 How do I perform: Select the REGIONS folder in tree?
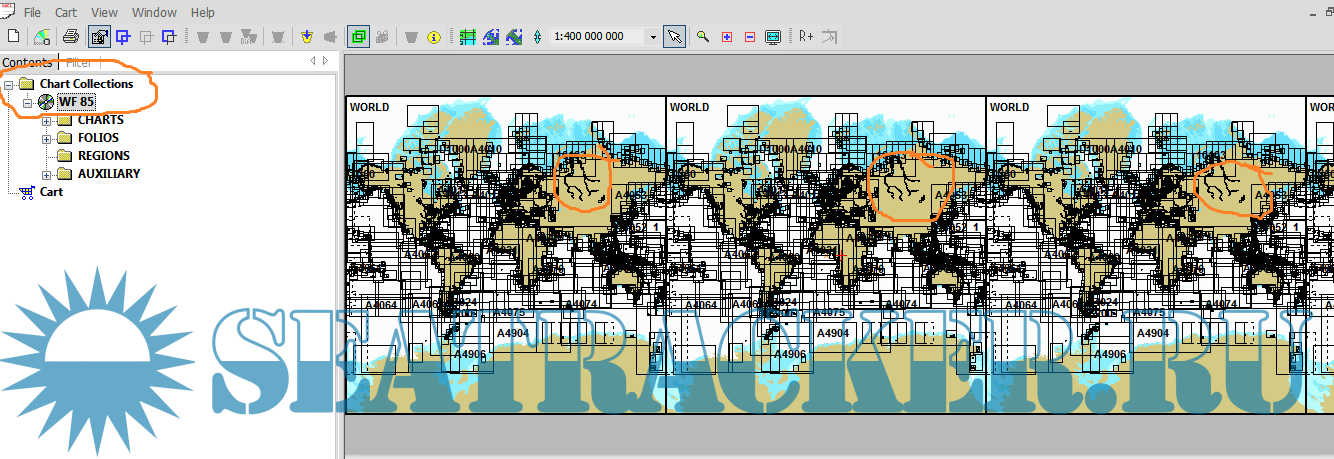pos(103,156)
